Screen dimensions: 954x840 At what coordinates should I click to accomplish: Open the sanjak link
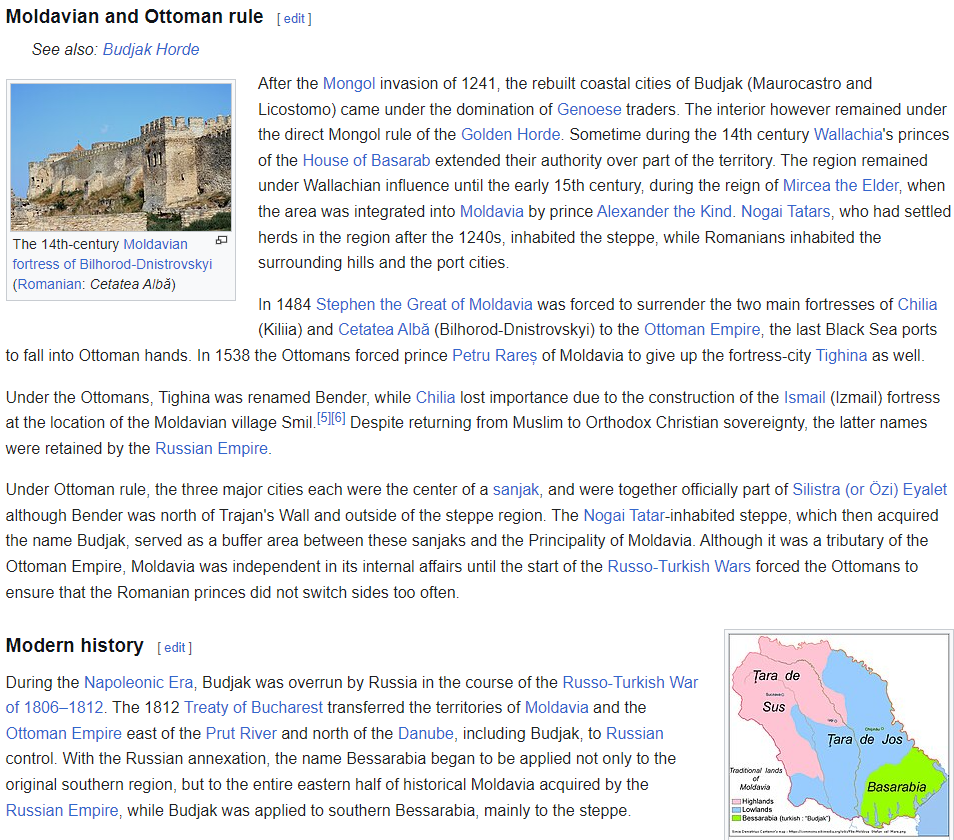pos(516,490)
